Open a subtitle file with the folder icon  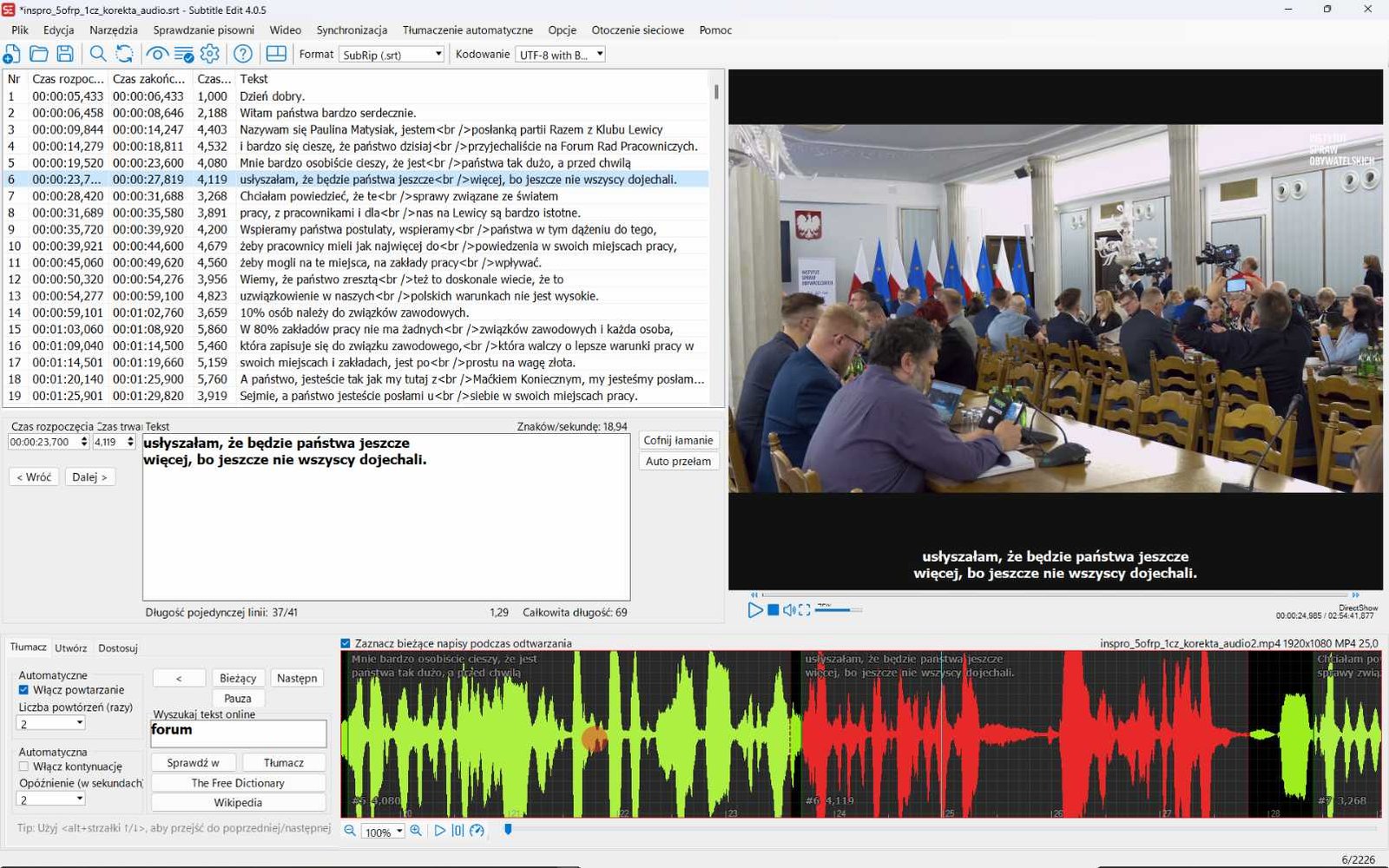pos(39,54)
